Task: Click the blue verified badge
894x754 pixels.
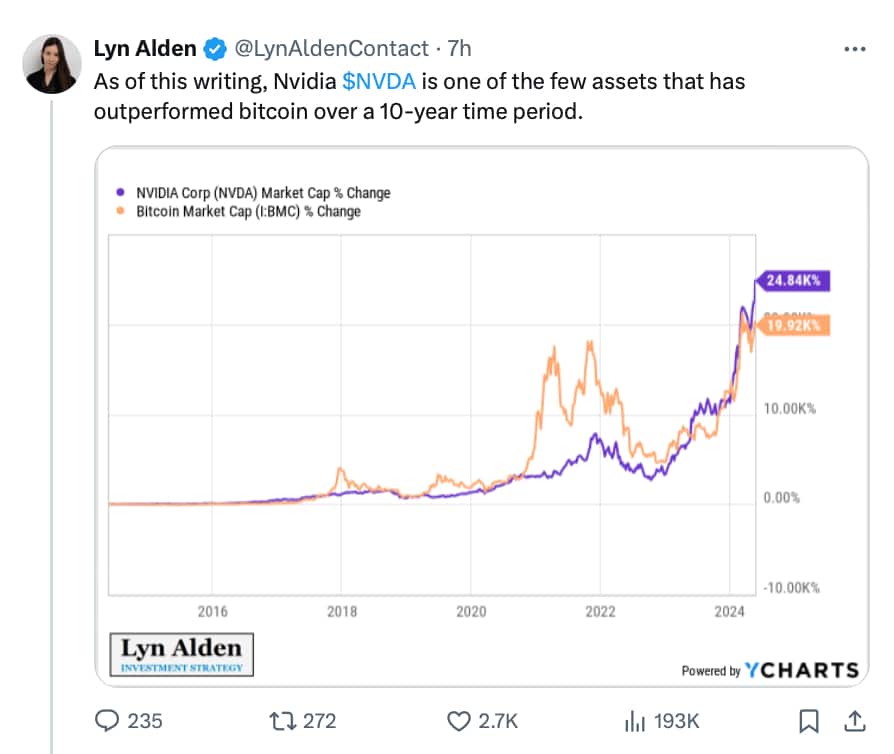Action: click(x=214, y=48)
